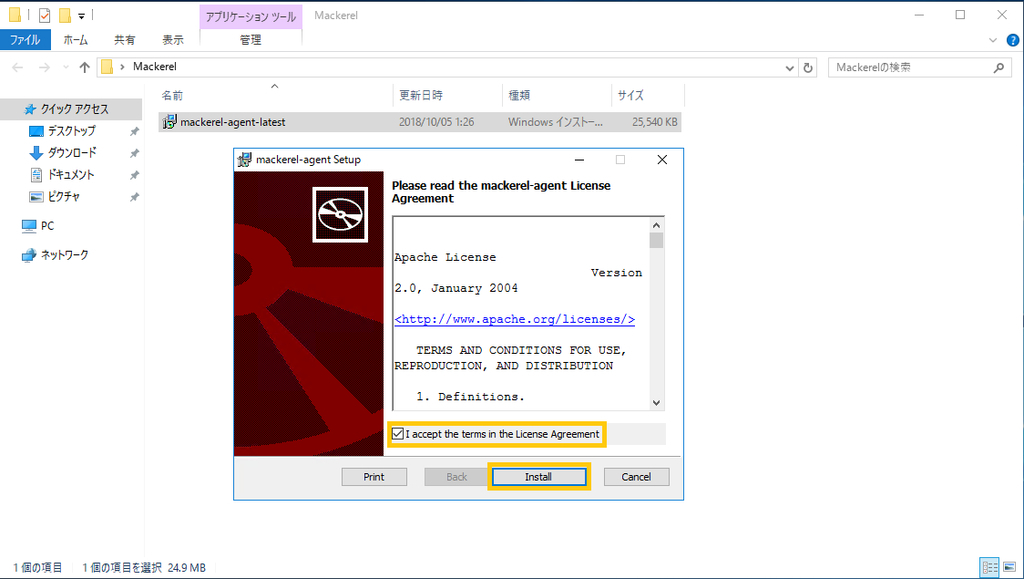Viewport: 1024px width, 579px height.
Task: Expand the address bar history dropdown
Action: tap(790, 68)
